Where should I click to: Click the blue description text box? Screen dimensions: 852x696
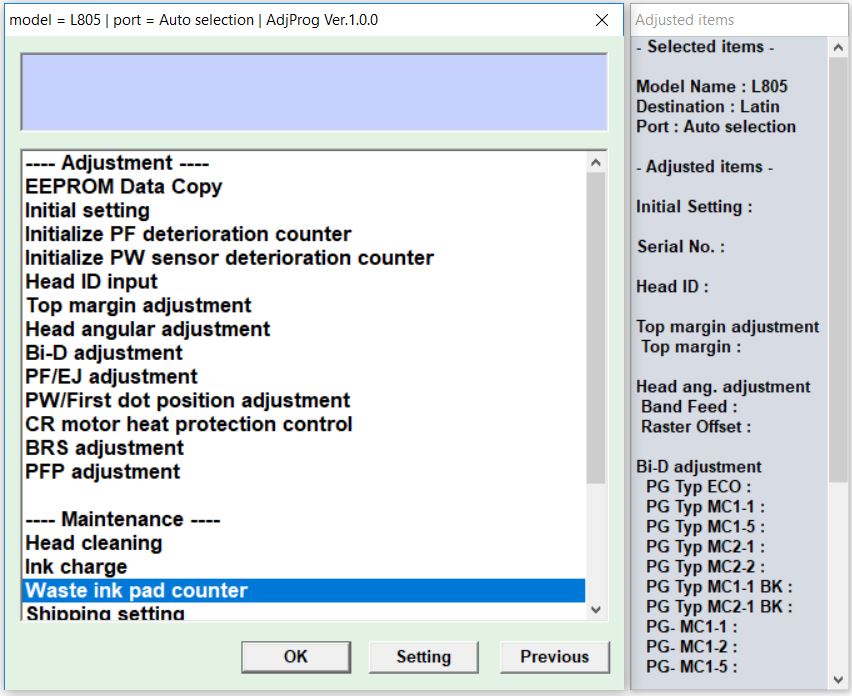[x=314, y=92]
